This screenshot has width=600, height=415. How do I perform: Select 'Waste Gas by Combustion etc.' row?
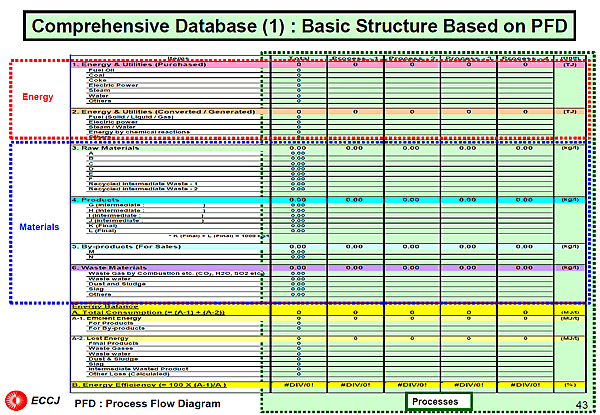pos(176,273)
